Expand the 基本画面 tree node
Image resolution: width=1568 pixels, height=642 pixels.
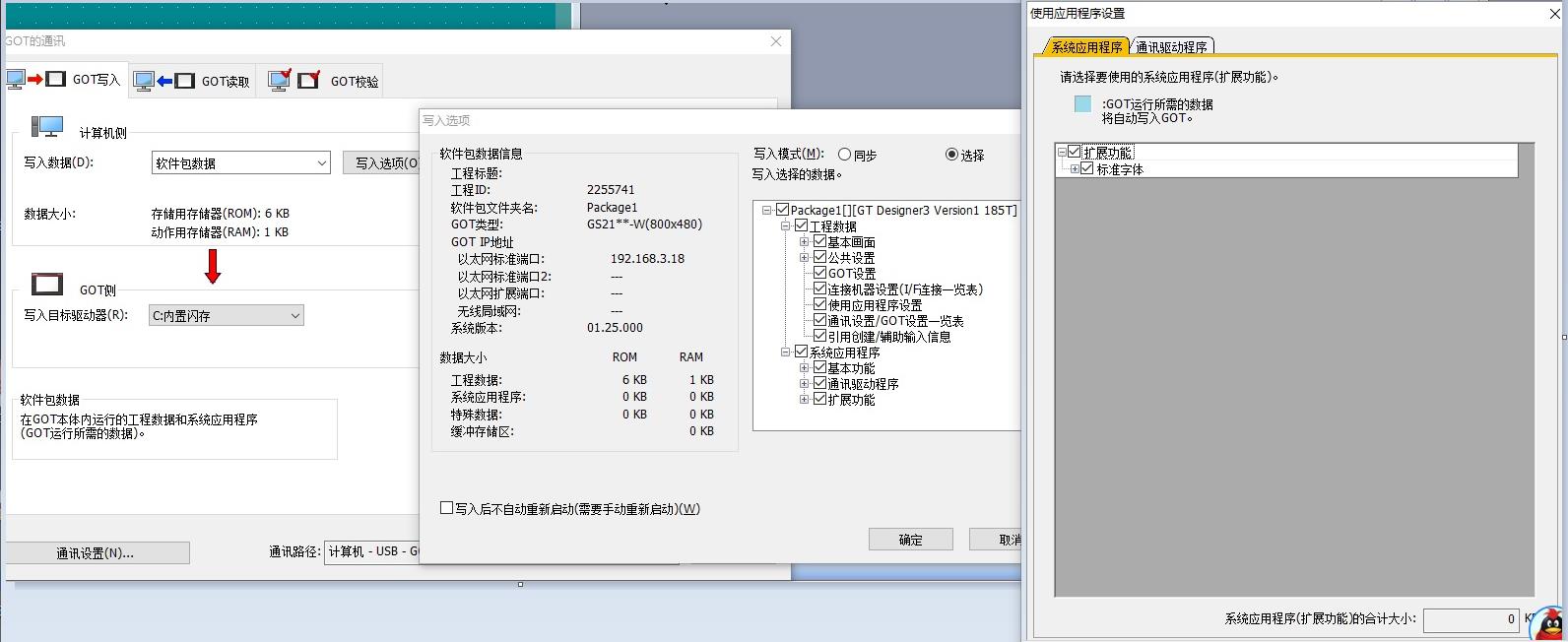(805, 242)
